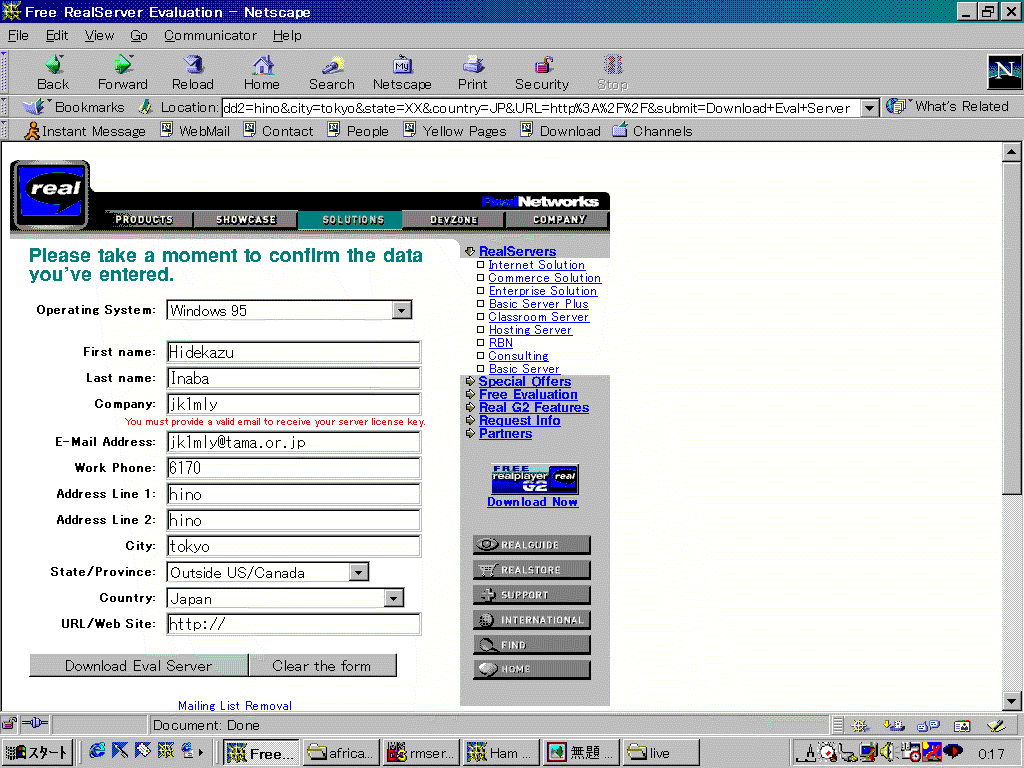Switch to the africa taskbar window
Image resolution: width=1024 pixels, height=768 pixels.
[x=341, y=752]
